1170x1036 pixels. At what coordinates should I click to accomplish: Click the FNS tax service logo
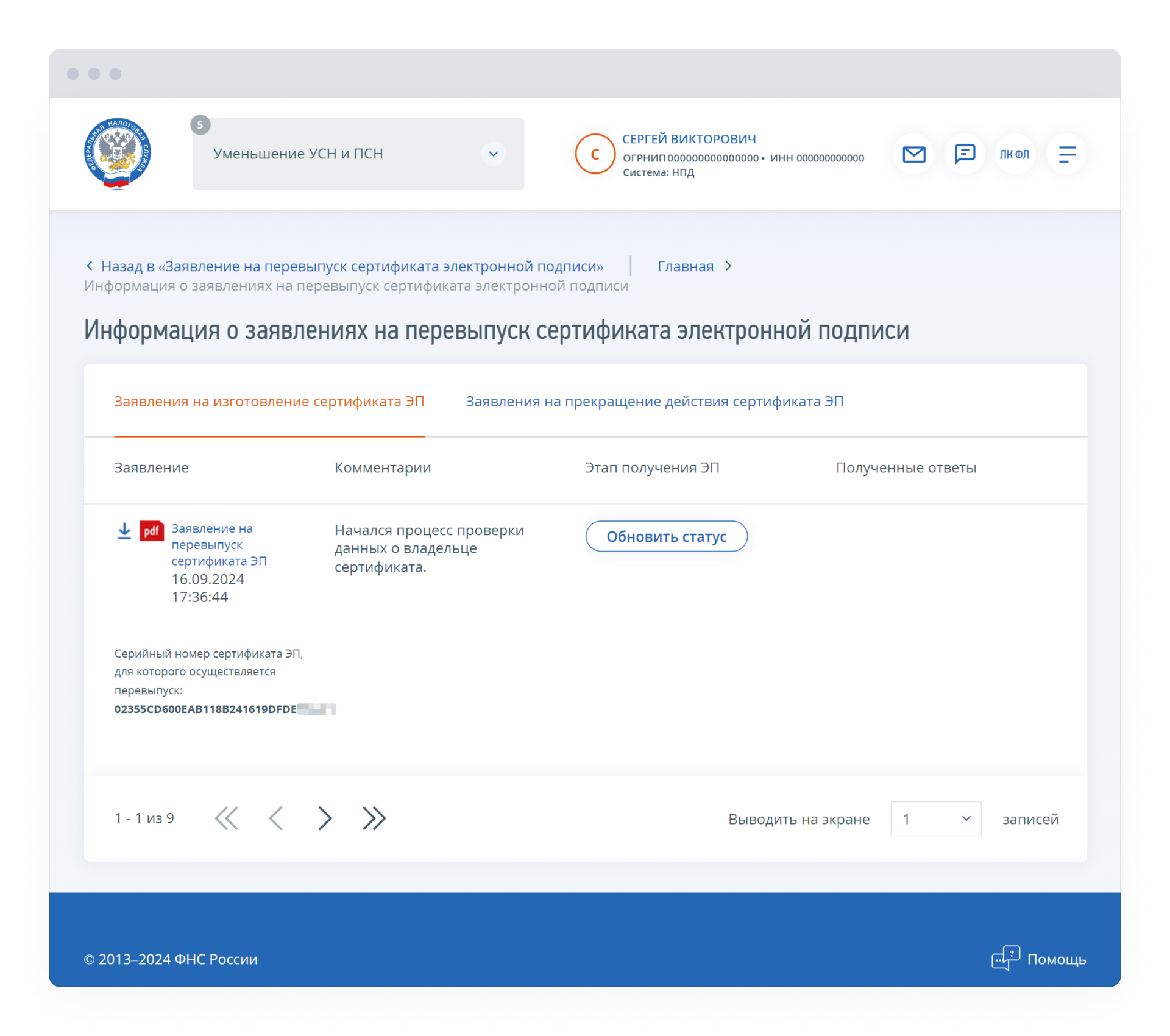click(118, 154)
